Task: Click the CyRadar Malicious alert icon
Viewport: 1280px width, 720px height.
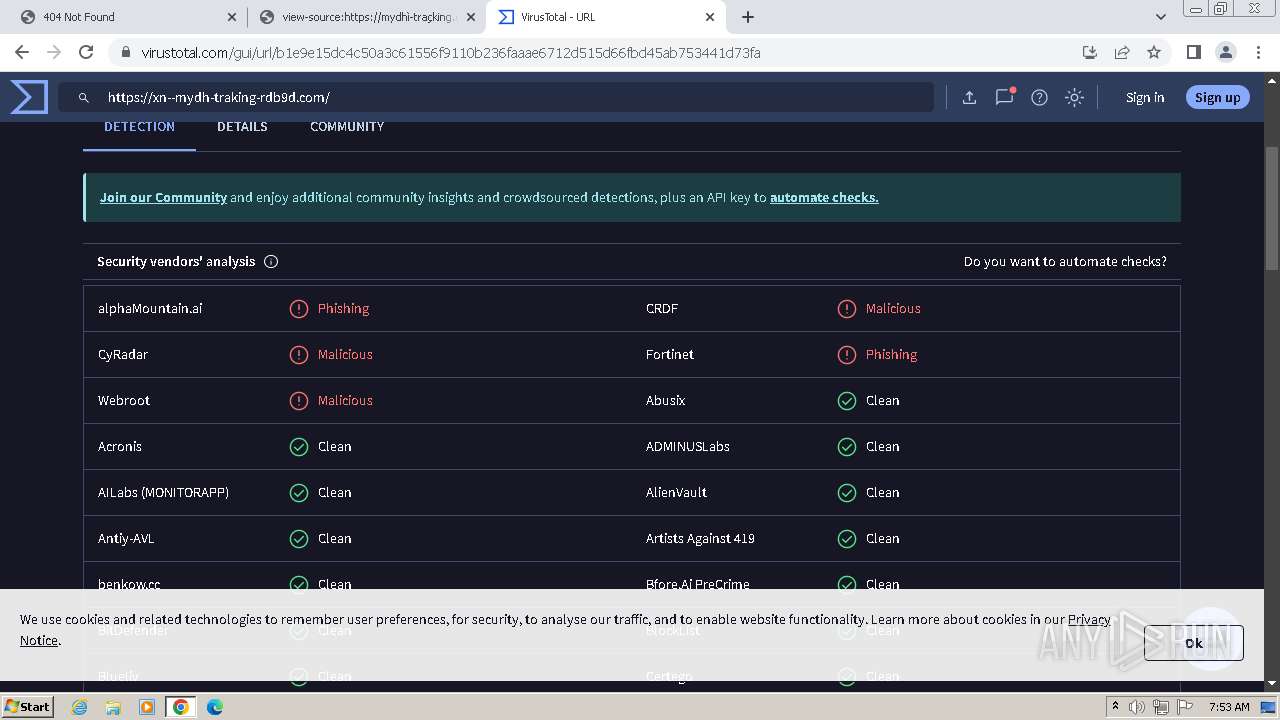Action: [x=299, y=354]
